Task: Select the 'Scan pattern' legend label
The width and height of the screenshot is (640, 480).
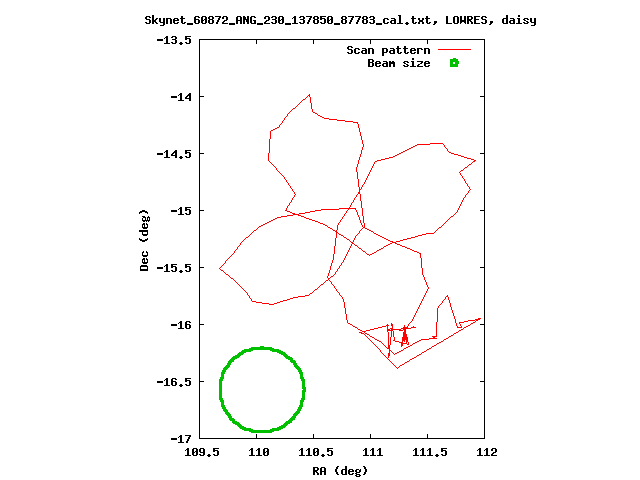Action: [388, 50]
